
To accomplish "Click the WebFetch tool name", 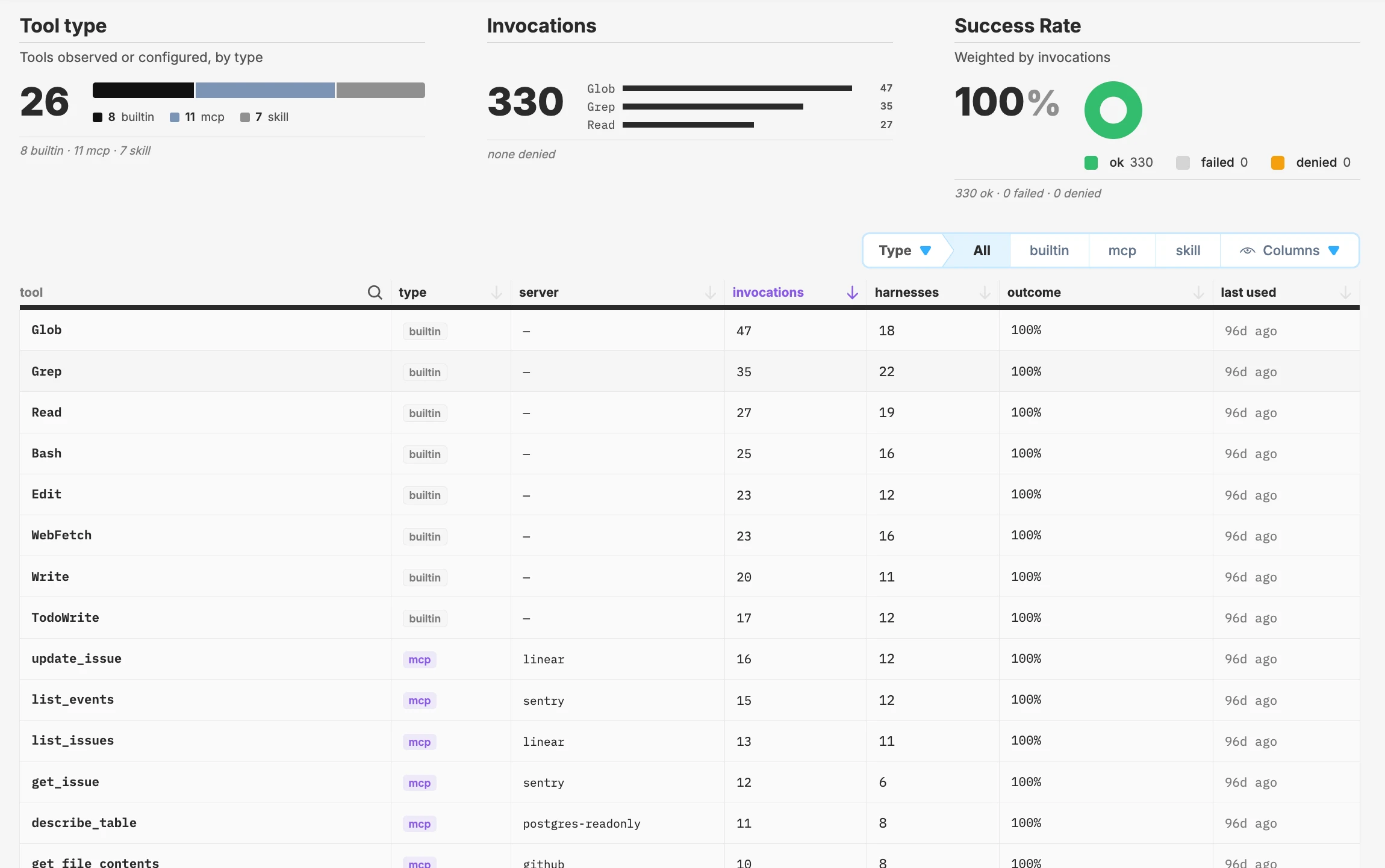I will [x=61, y=535].
